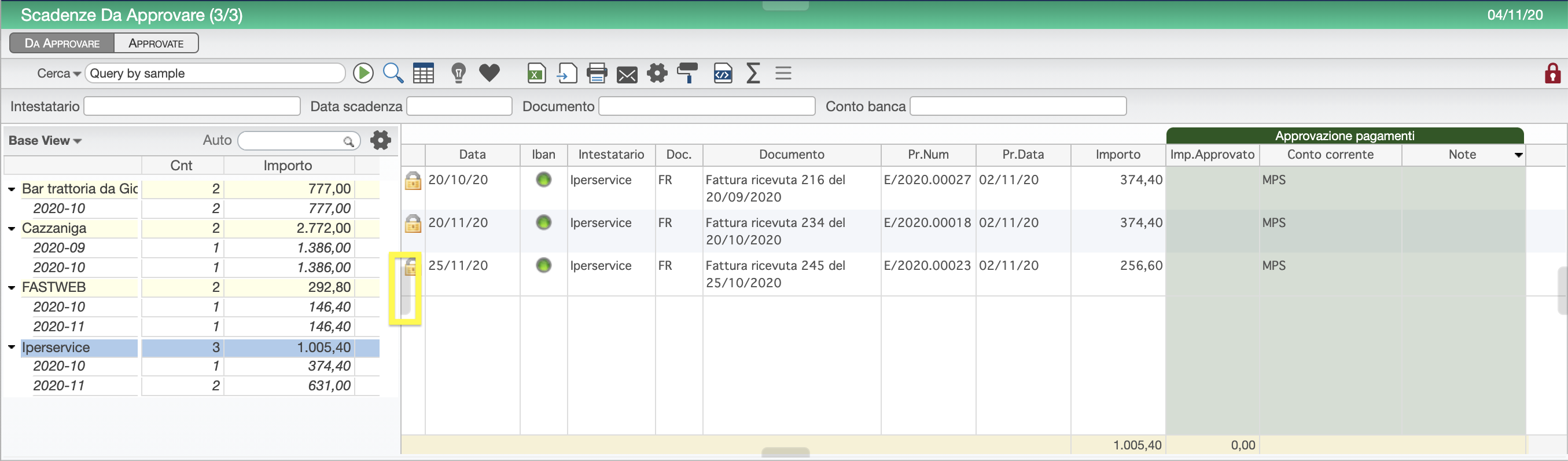
Task: Collapse the Iperservice group
Action: (12, 347)
